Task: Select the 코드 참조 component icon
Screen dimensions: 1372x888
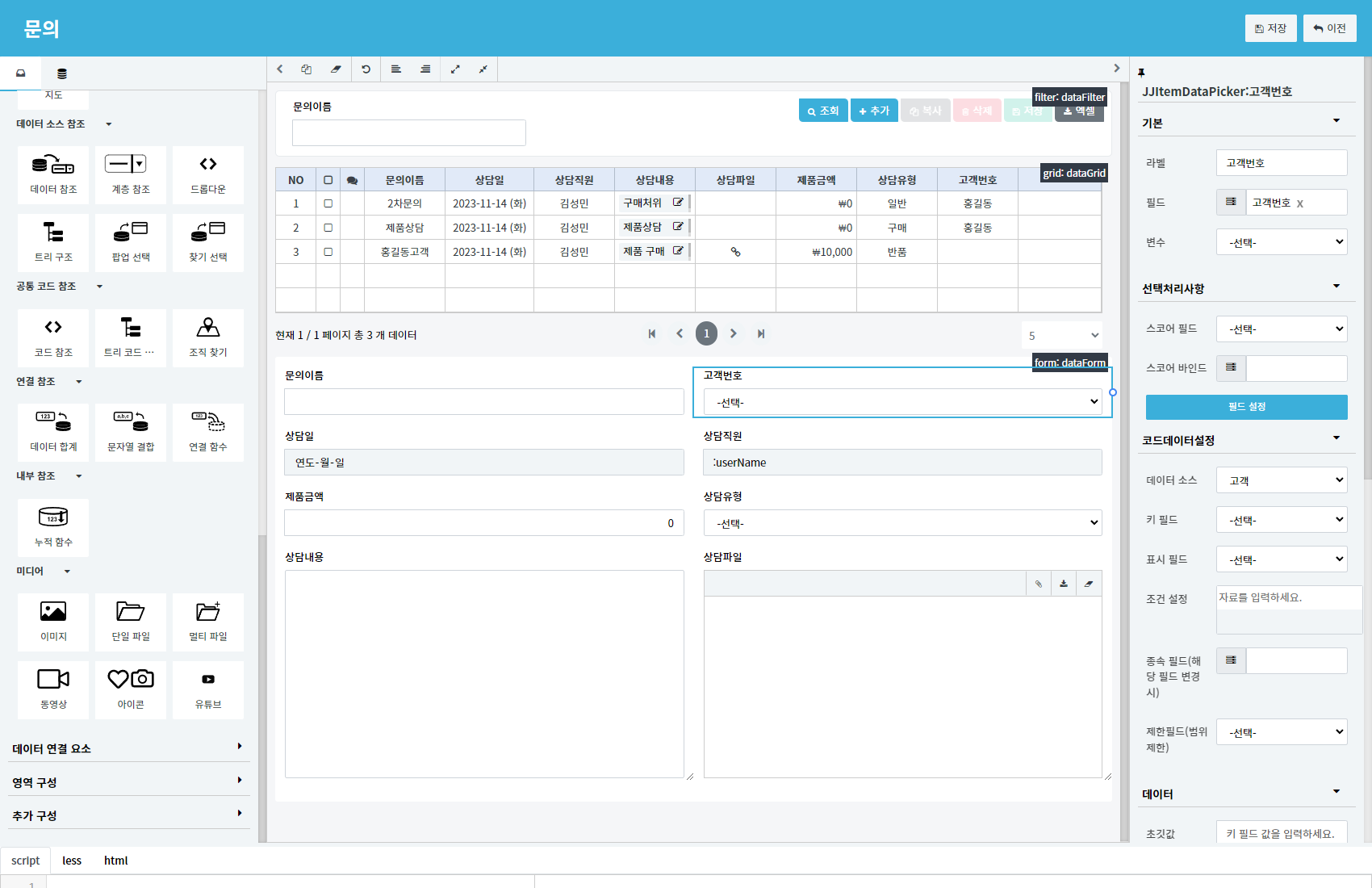Action: (53, 337)
